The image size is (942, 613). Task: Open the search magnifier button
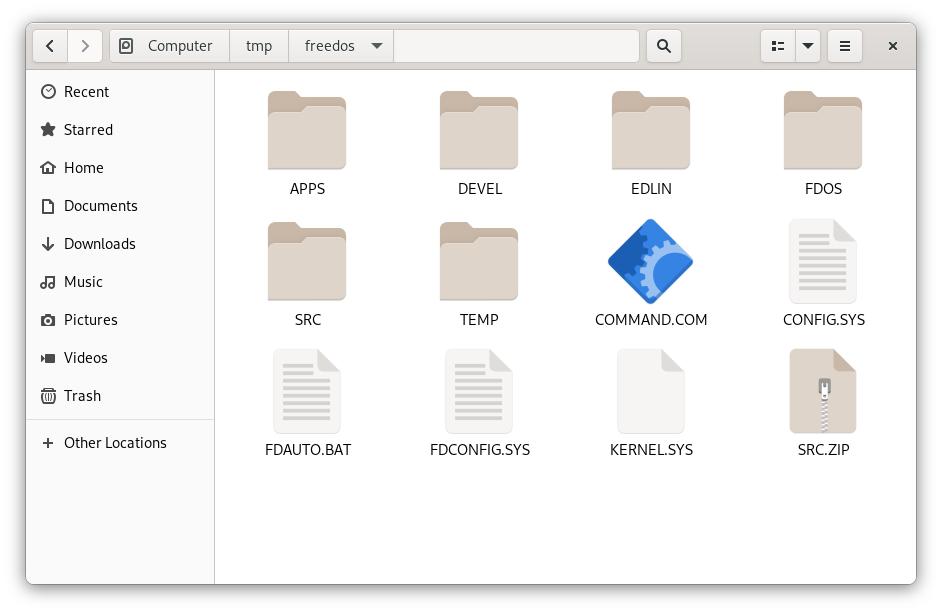663,46
